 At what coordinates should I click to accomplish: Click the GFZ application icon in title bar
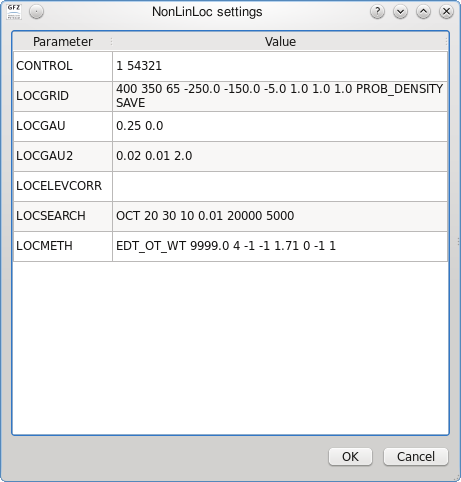pos(14,12)
